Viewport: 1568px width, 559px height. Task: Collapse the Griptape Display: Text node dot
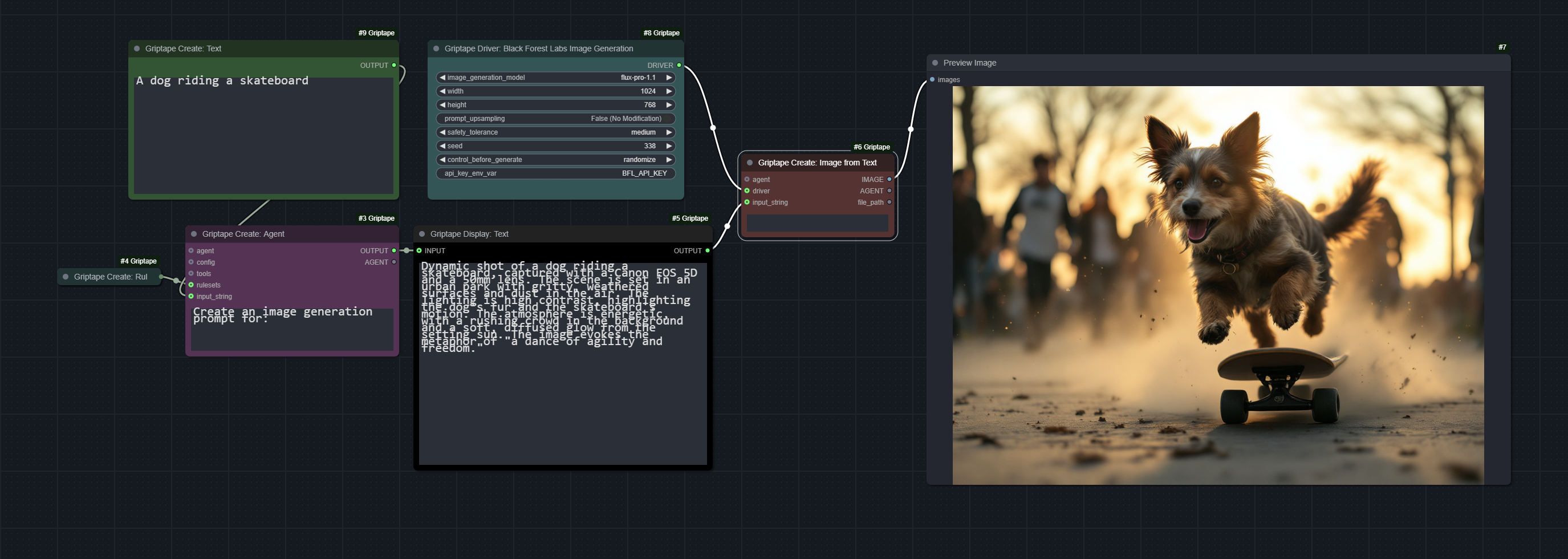(x=422, y=234)
